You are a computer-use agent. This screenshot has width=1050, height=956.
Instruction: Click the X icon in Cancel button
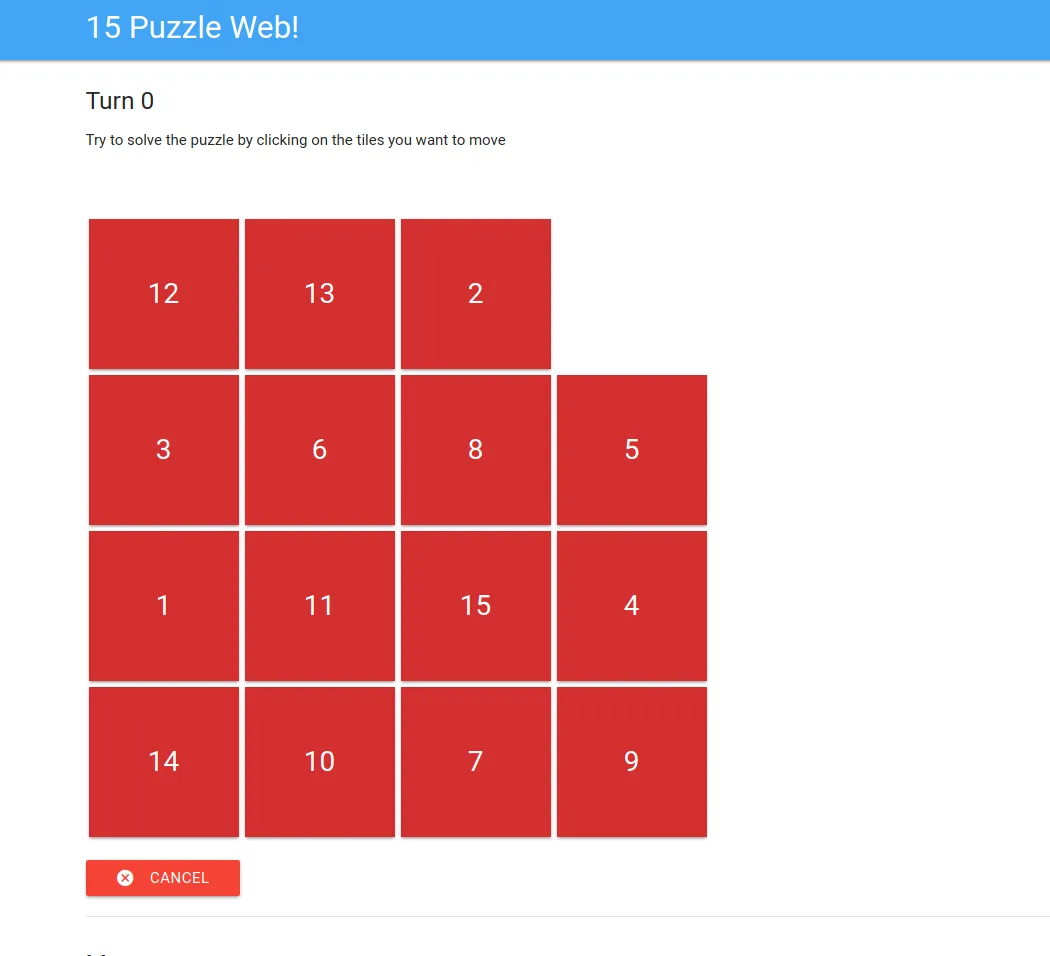coord(125,878)
